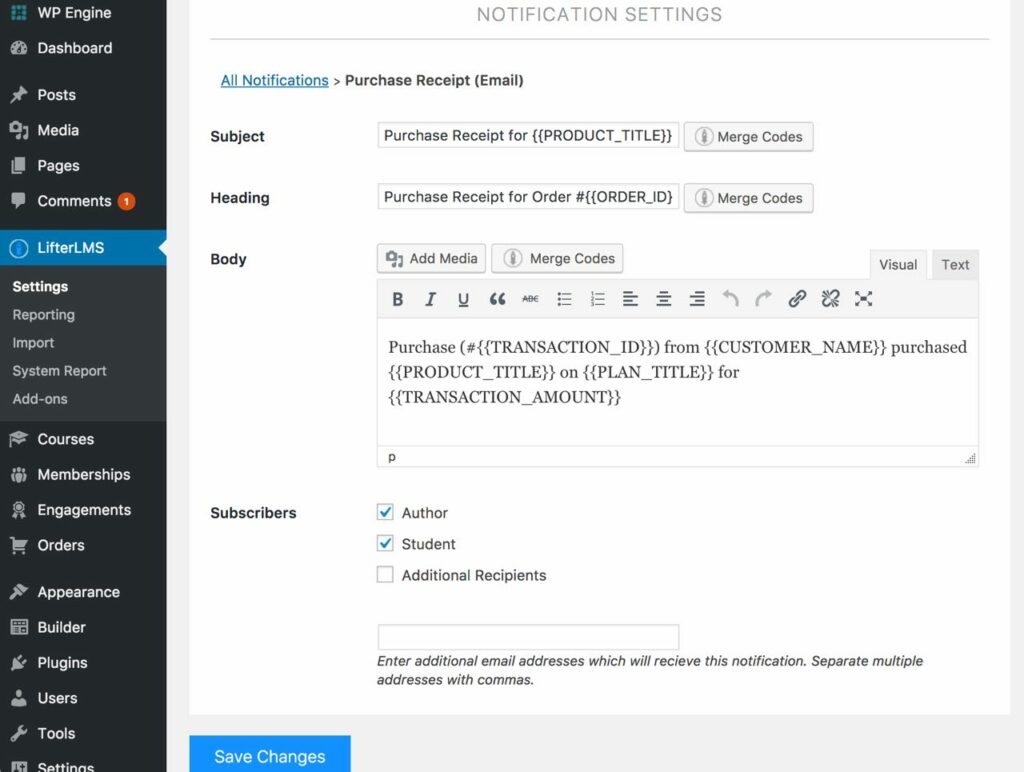The width and height of the screenshot is (1024, 772).
Task: Follow the All Notifications breadcrumb link
Action: [x=274, y=80]
